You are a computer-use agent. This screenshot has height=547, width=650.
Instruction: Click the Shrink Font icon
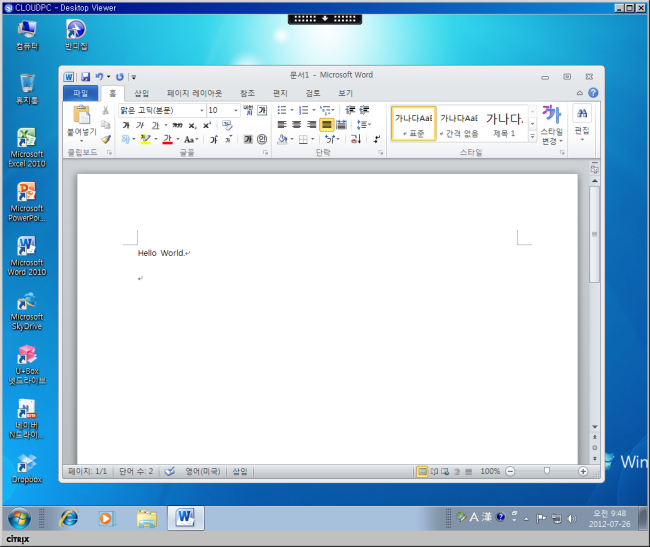(228, 140)
